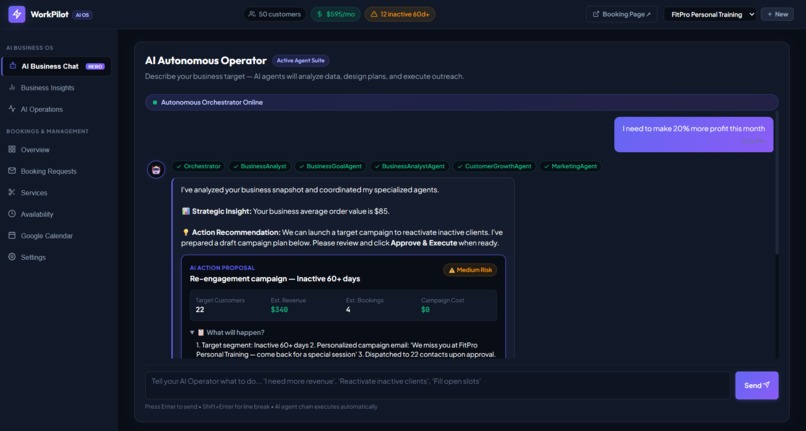Click the $595/mo revenue pill
806x431 pixels.
(336, 14)
